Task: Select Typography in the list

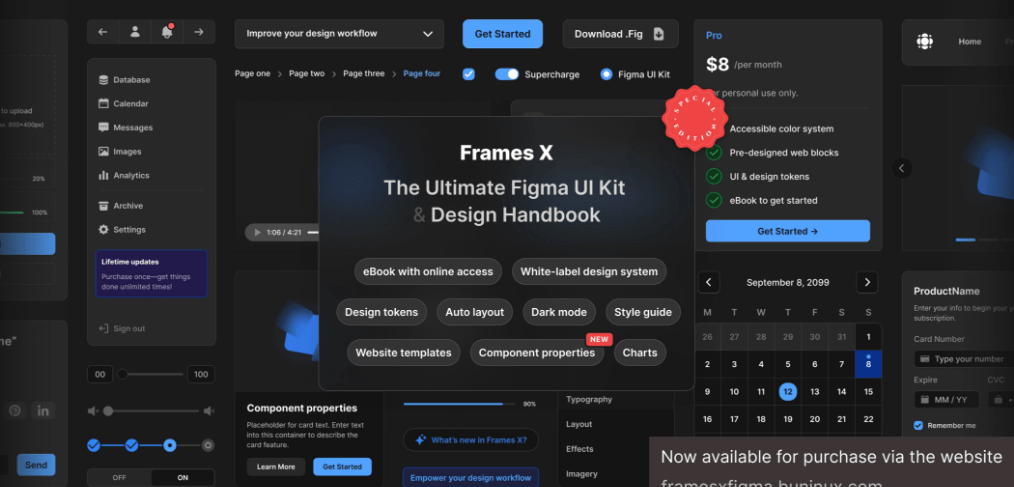Action: (x=589, y=400)
